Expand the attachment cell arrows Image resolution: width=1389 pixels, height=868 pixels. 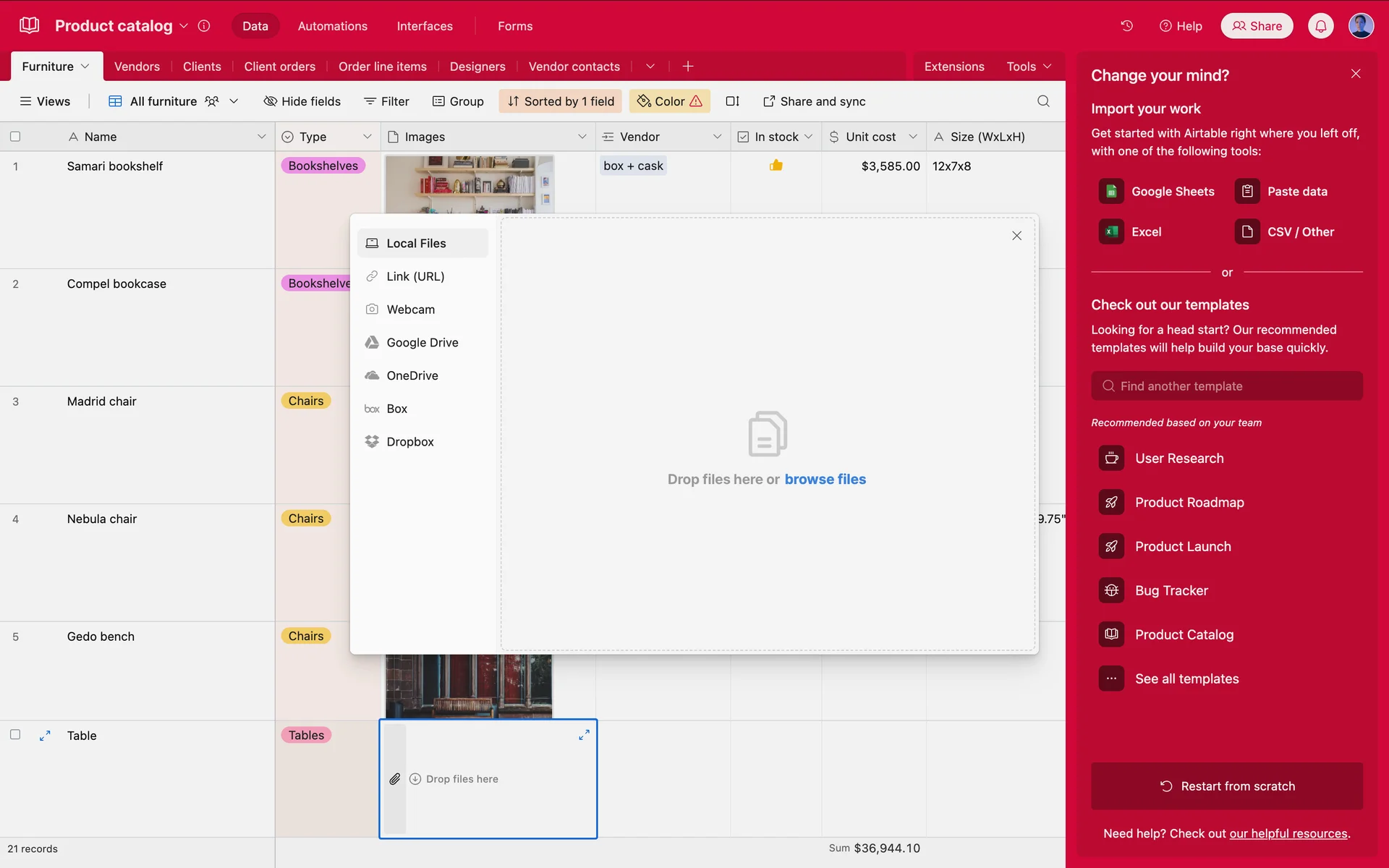pyautogui.click(x=584, y=735)
